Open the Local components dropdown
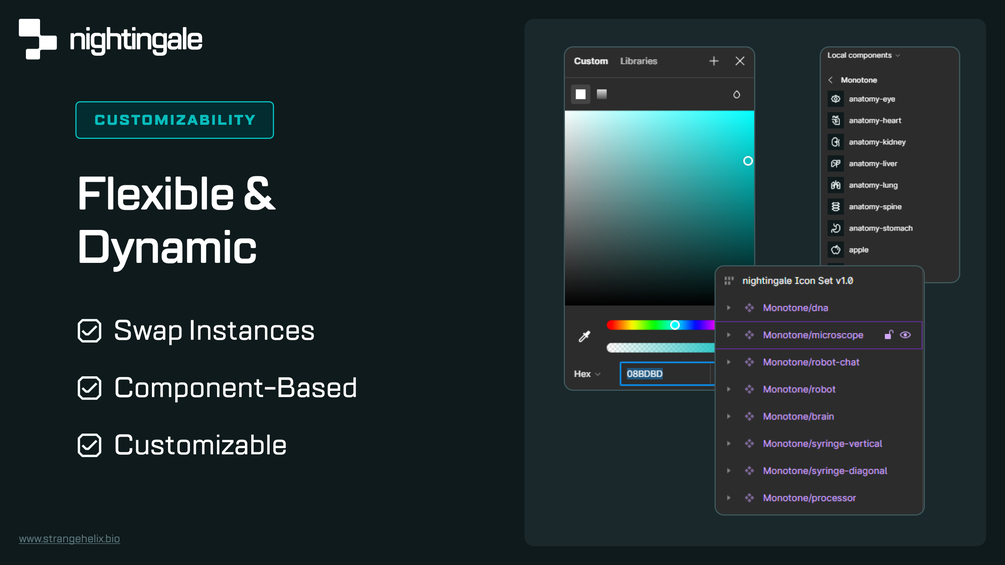This screenshot has width=1005, height=565. point(863,55)
